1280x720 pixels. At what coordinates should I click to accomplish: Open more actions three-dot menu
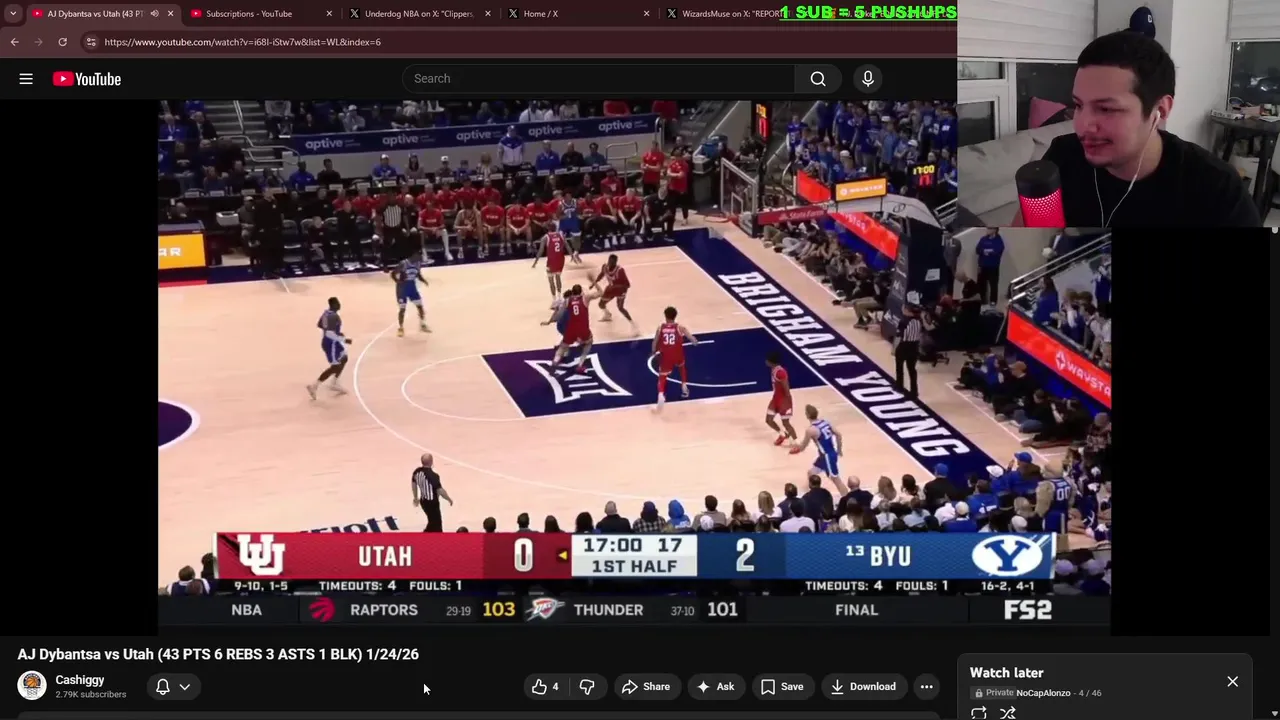(x=927, y=687)
